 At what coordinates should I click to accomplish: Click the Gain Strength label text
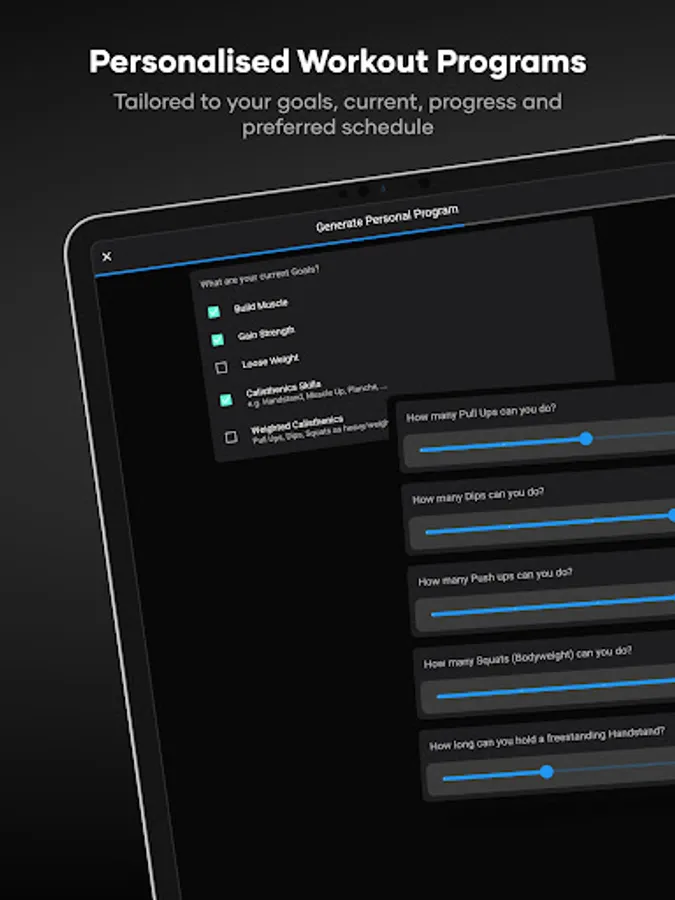click(266, 333)
